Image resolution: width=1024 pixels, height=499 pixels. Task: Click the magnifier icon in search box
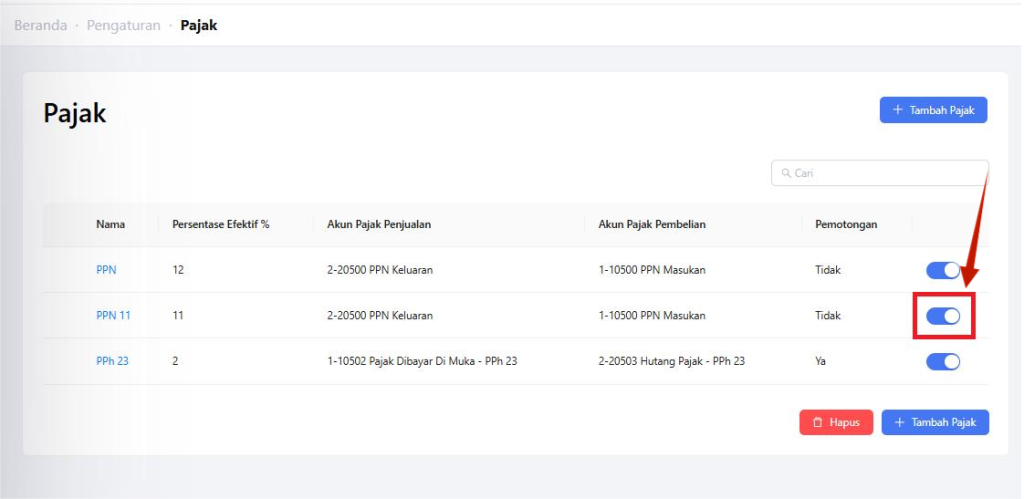tap(786, 174)
